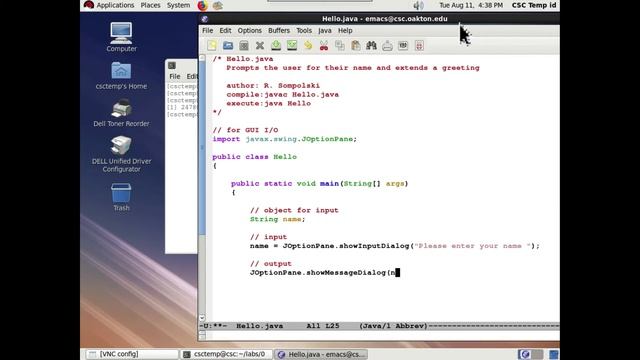Image resolution: width=640 pixels, height=360 pixels.
Task: Click the All L25 position indicator
Action: [322, 326]
